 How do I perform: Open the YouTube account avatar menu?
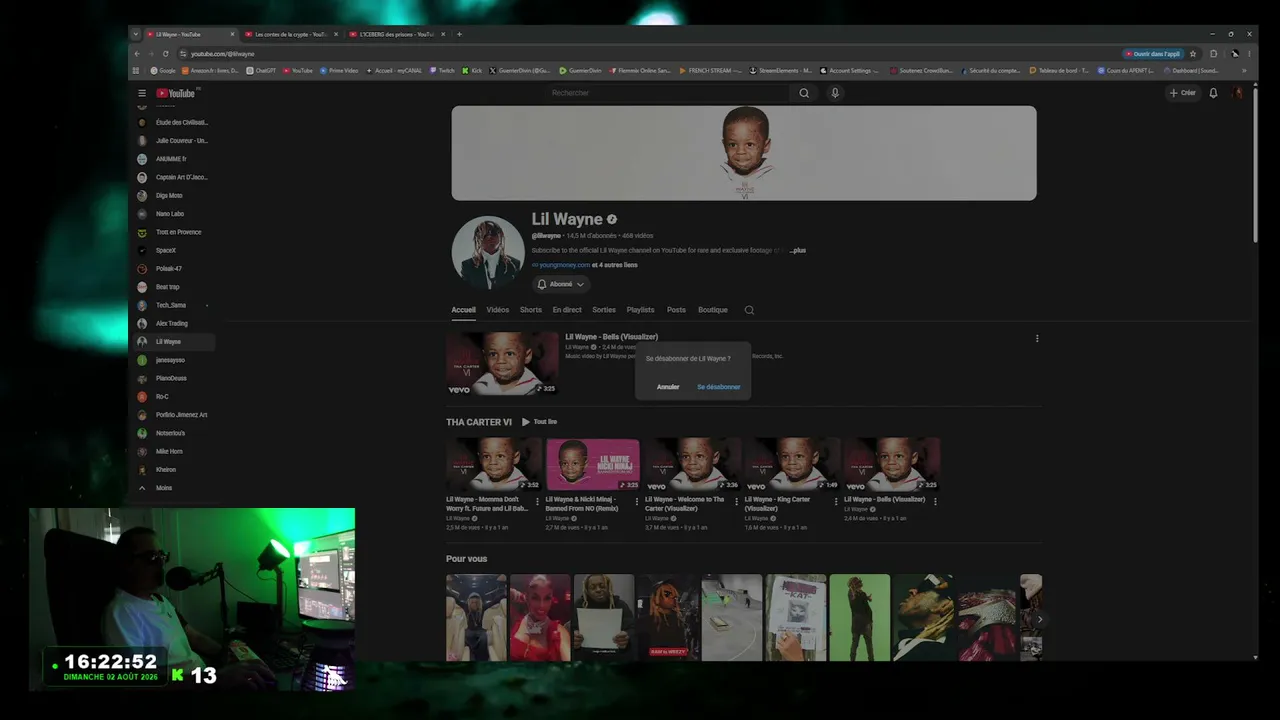(1238, 93)
